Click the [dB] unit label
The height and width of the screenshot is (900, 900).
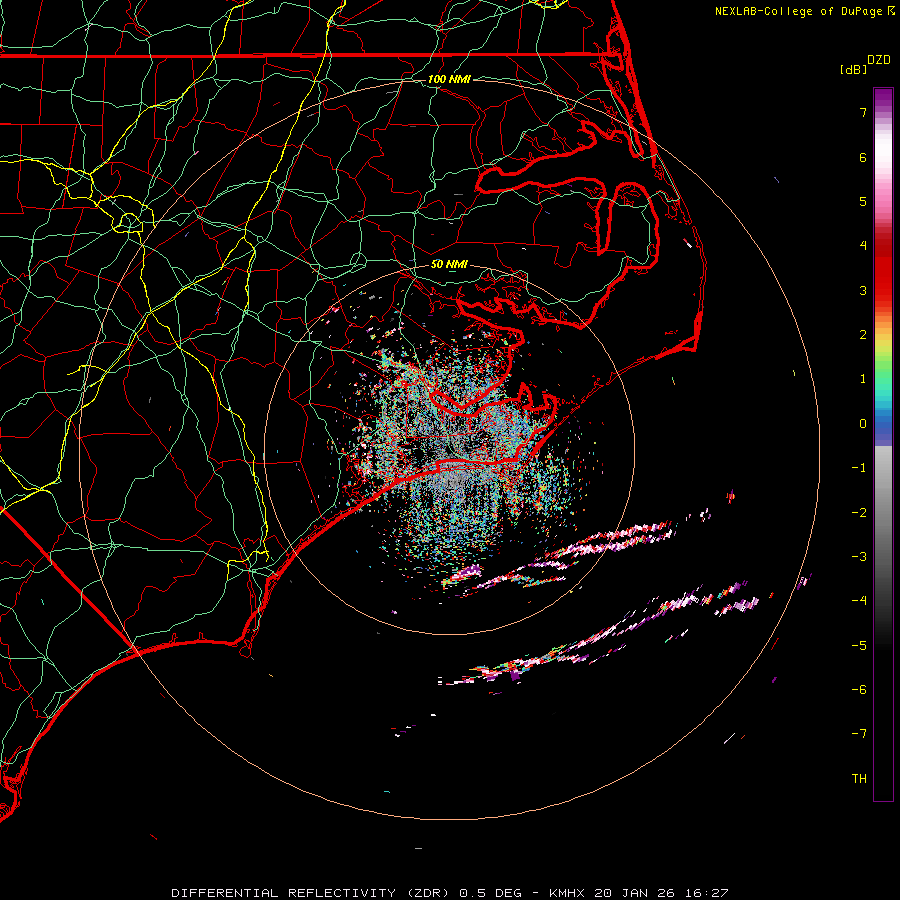coord(853,69)
